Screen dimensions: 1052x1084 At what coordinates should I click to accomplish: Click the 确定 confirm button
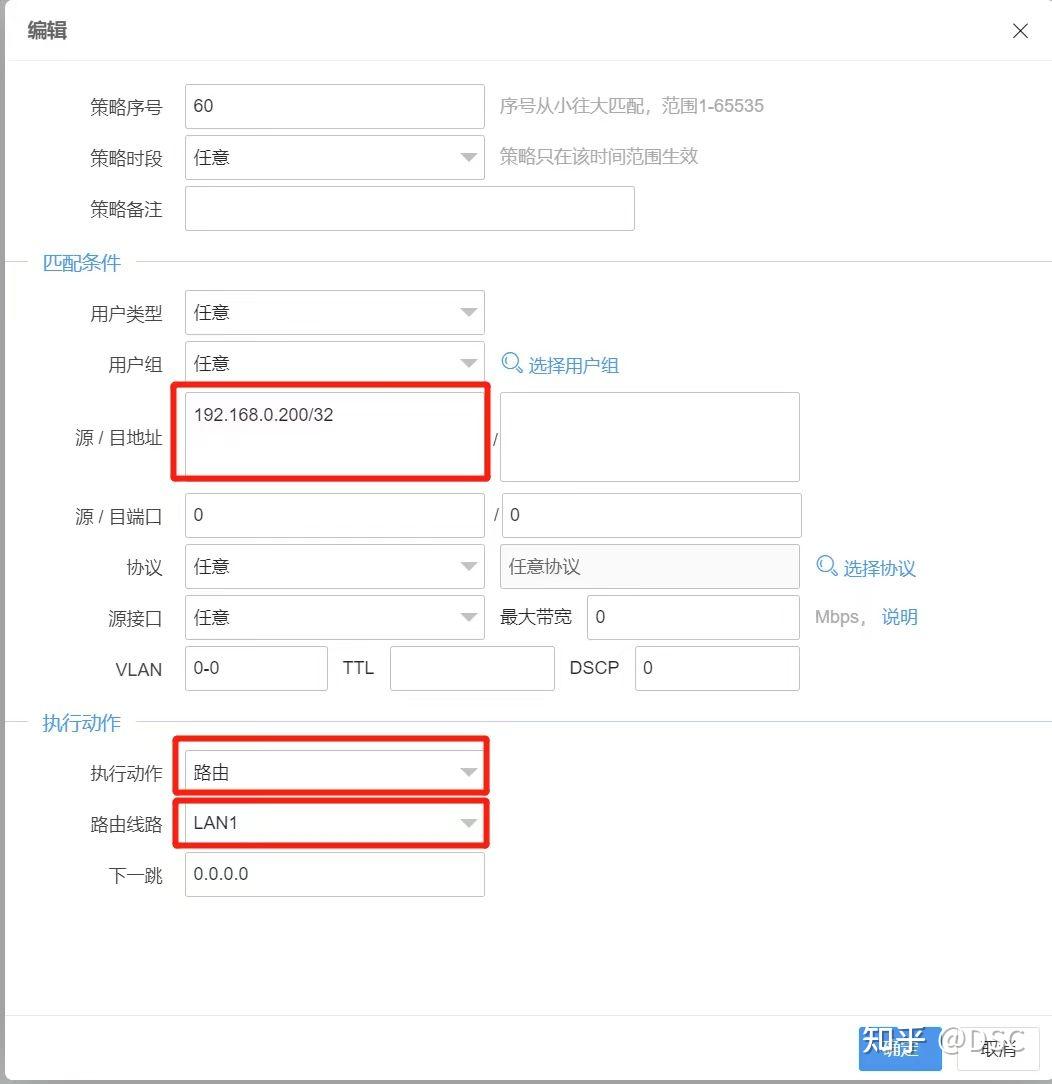898,1048
